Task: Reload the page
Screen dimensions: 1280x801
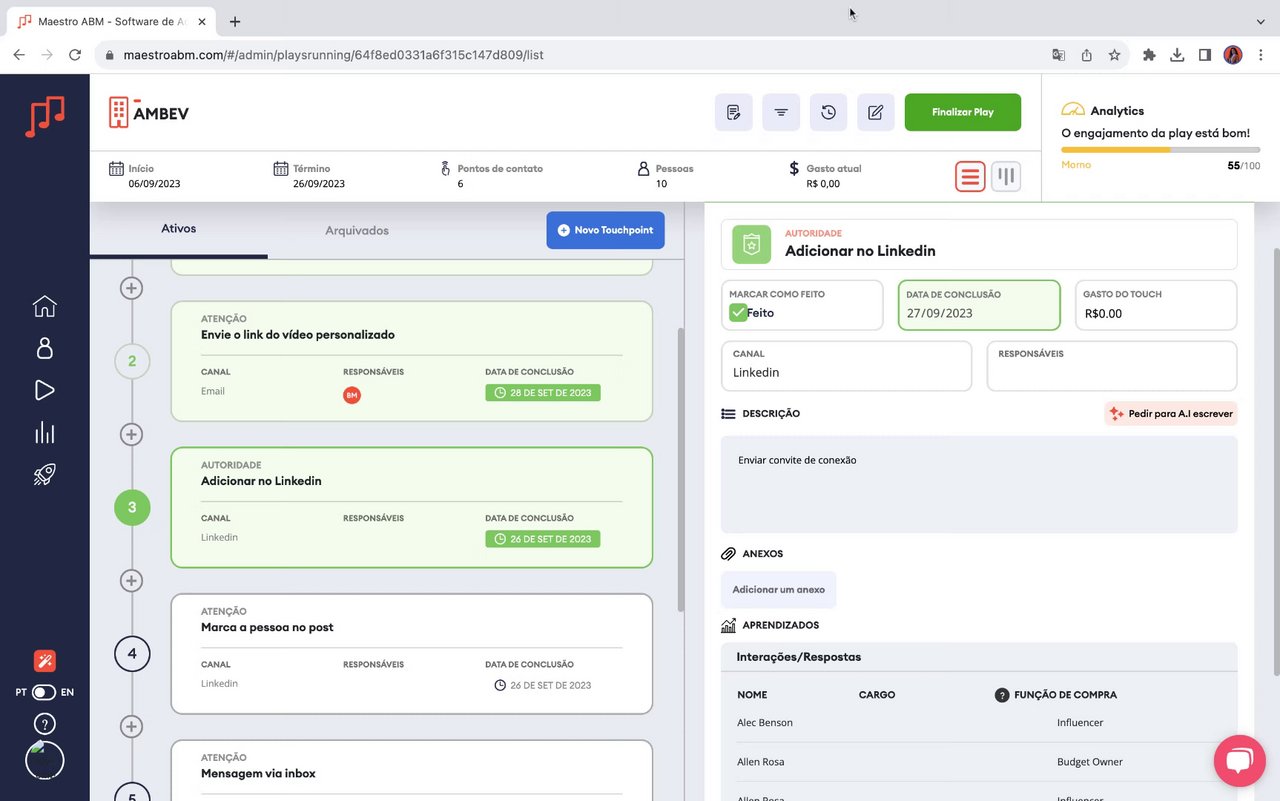Action: [75, 55]
